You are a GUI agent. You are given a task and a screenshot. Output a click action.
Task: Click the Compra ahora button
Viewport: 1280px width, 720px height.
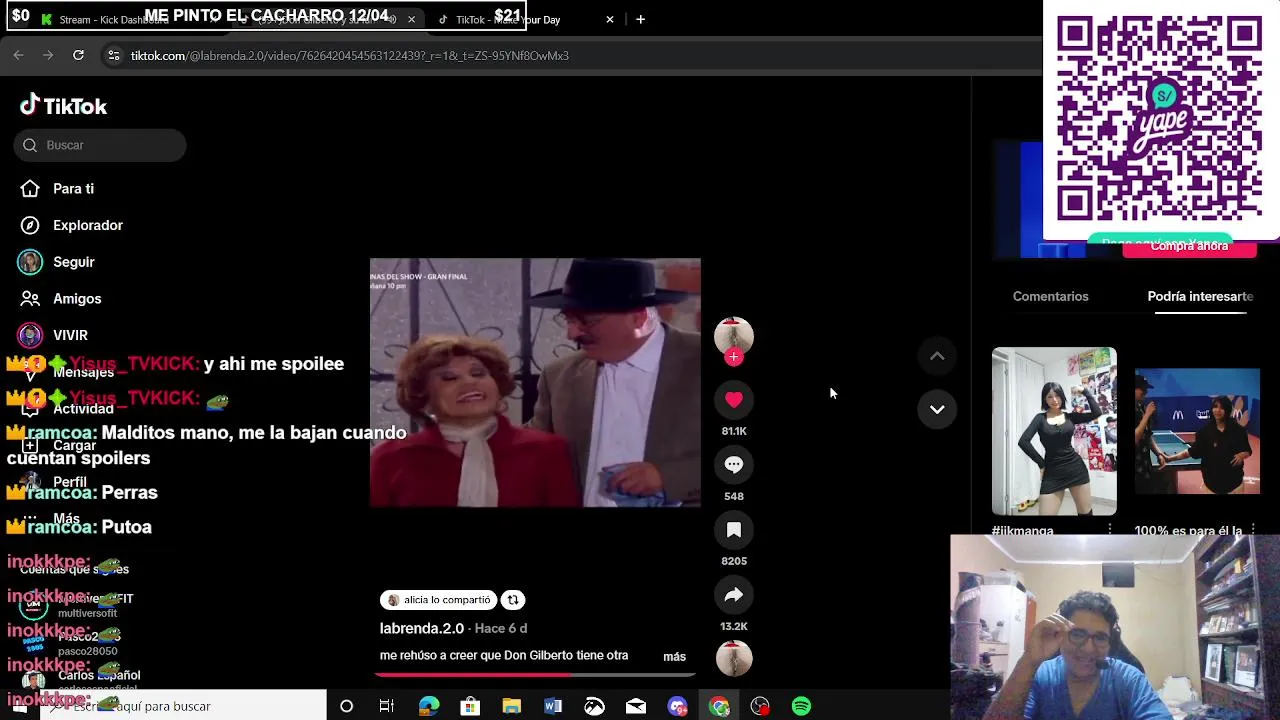[1189, 247]
